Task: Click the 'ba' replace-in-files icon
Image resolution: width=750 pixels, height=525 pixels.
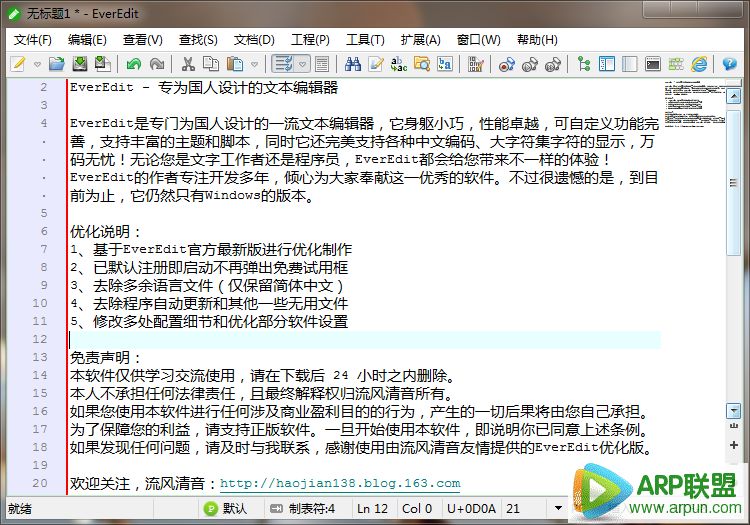Action: [445, 64]
